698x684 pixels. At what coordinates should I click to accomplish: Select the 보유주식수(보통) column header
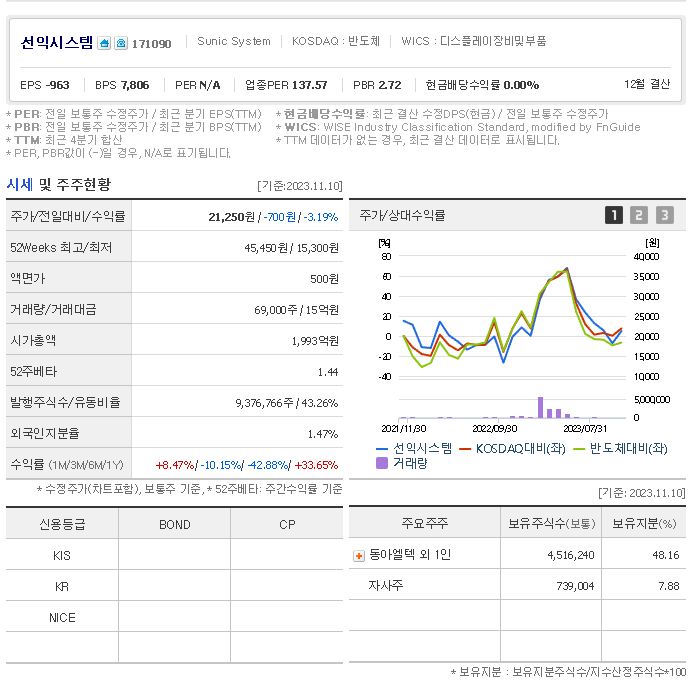[552, 524]
